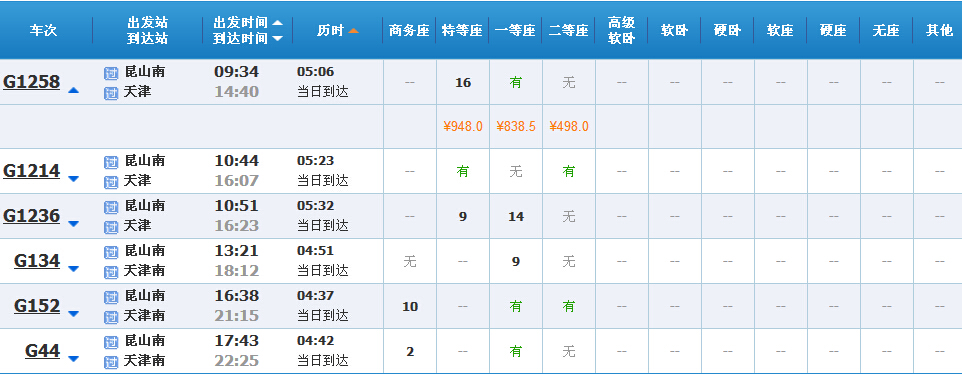Expand price details for G1214
The height and width of the screenshot is (374, 962).
tap(74, 179)
